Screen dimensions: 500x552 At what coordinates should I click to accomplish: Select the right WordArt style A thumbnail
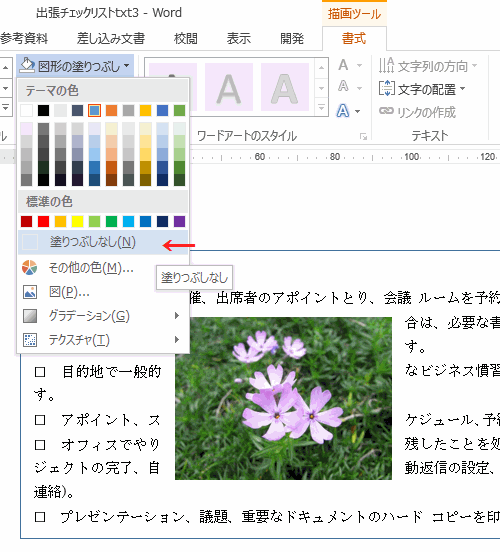(285, 87)
